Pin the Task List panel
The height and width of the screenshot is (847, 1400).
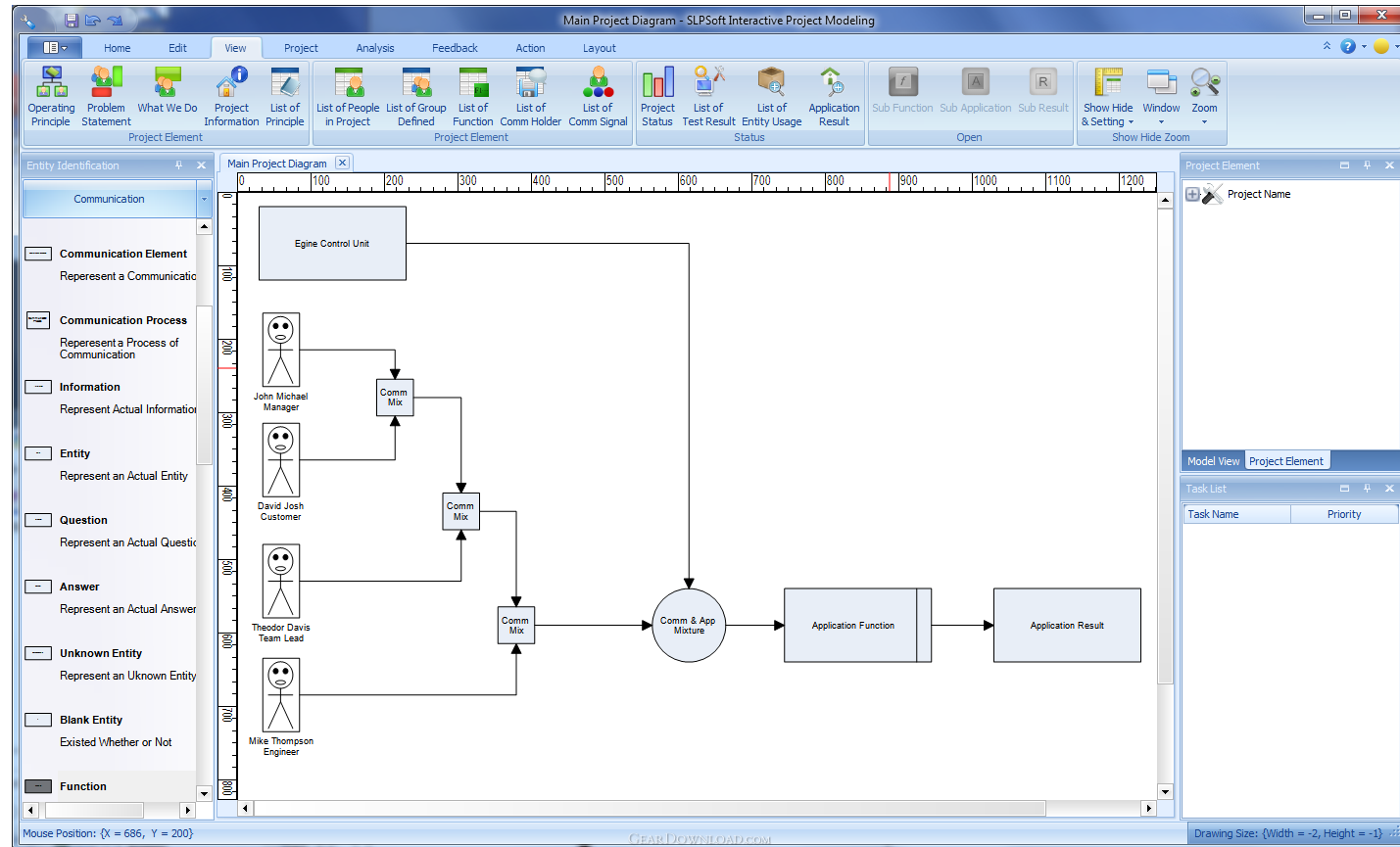tap(1367, 489)
